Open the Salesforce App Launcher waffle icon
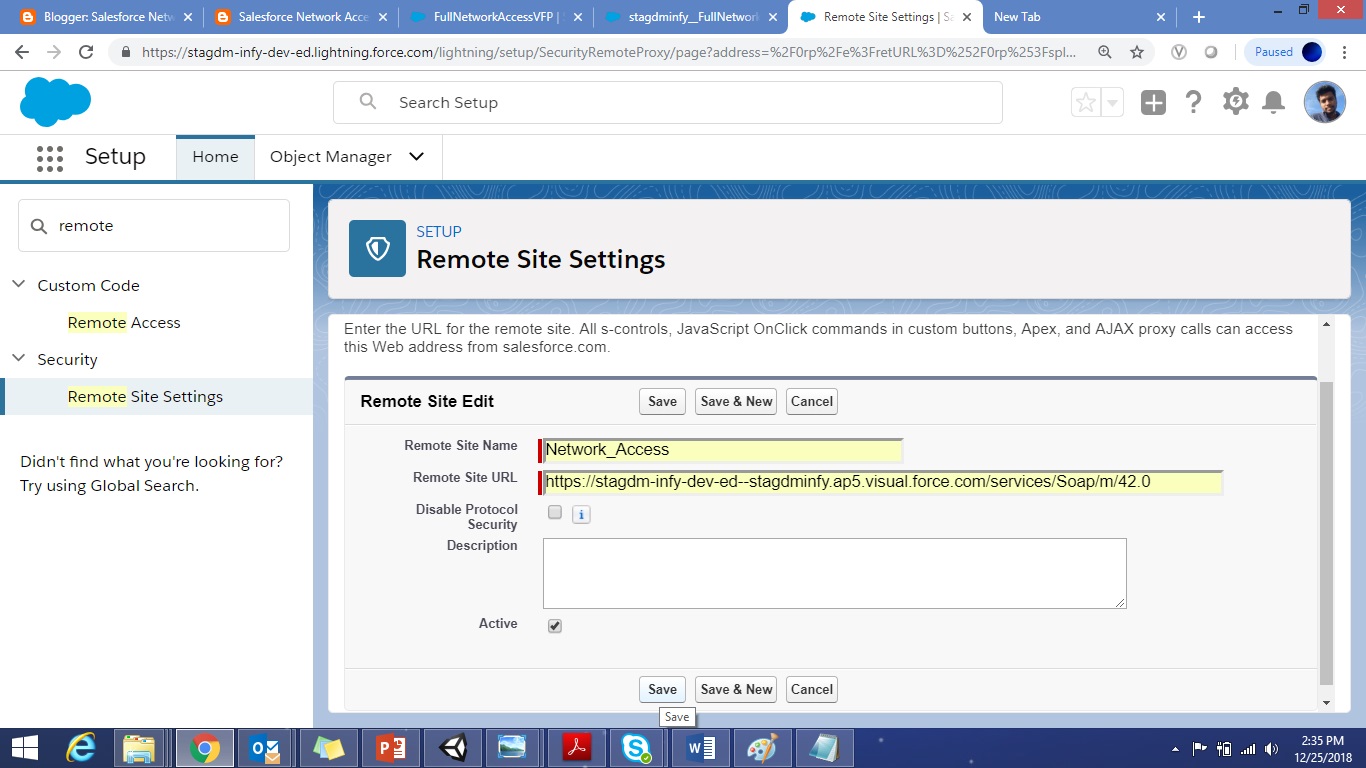 click(x=49, y=157)
